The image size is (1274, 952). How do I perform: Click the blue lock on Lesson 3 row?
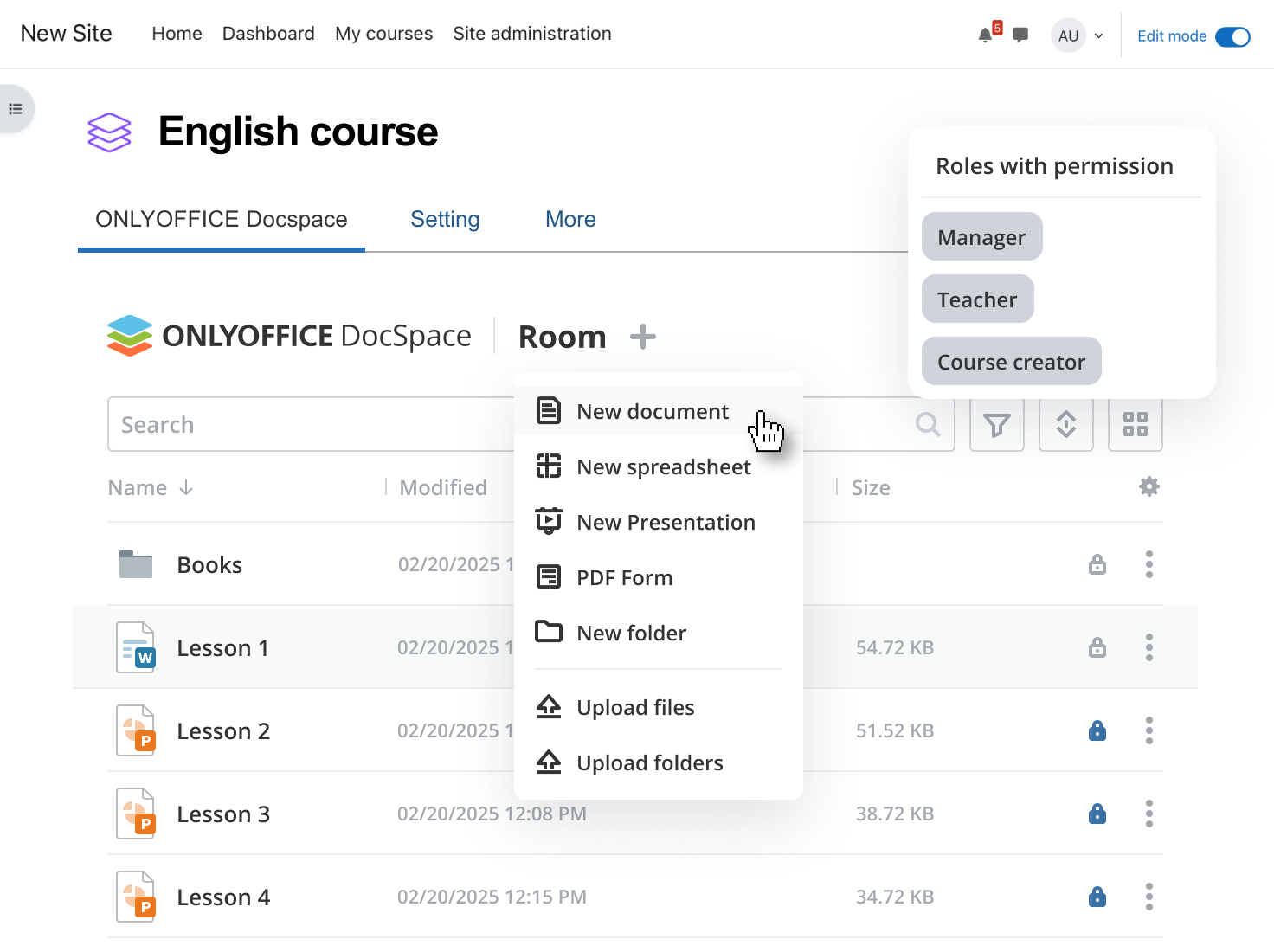pyautogui.click(x=1097, y=814)
